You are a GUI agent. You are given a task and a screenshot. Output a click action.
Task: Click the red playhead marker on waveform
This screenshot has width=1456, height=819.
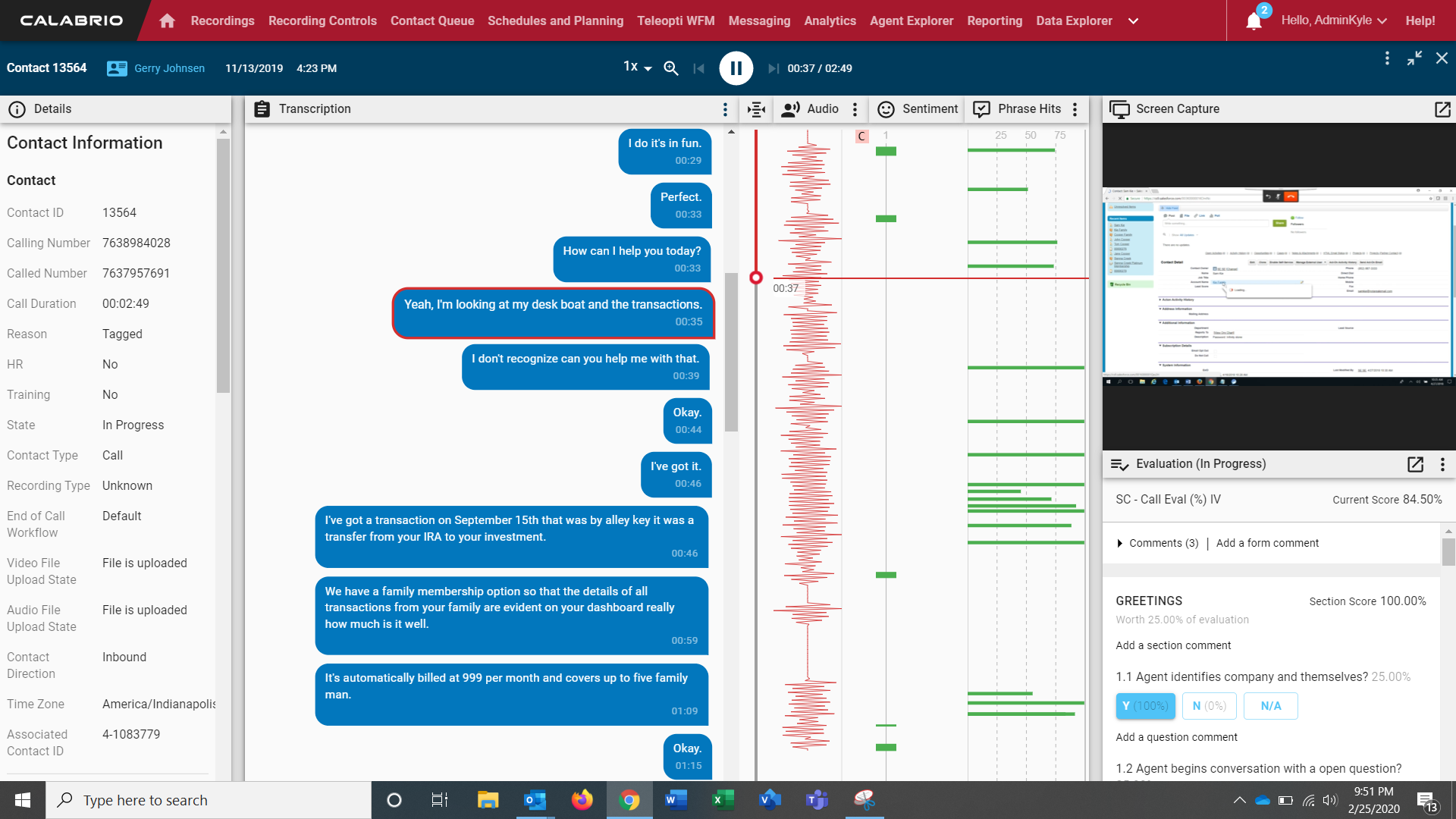coord(755,278)
